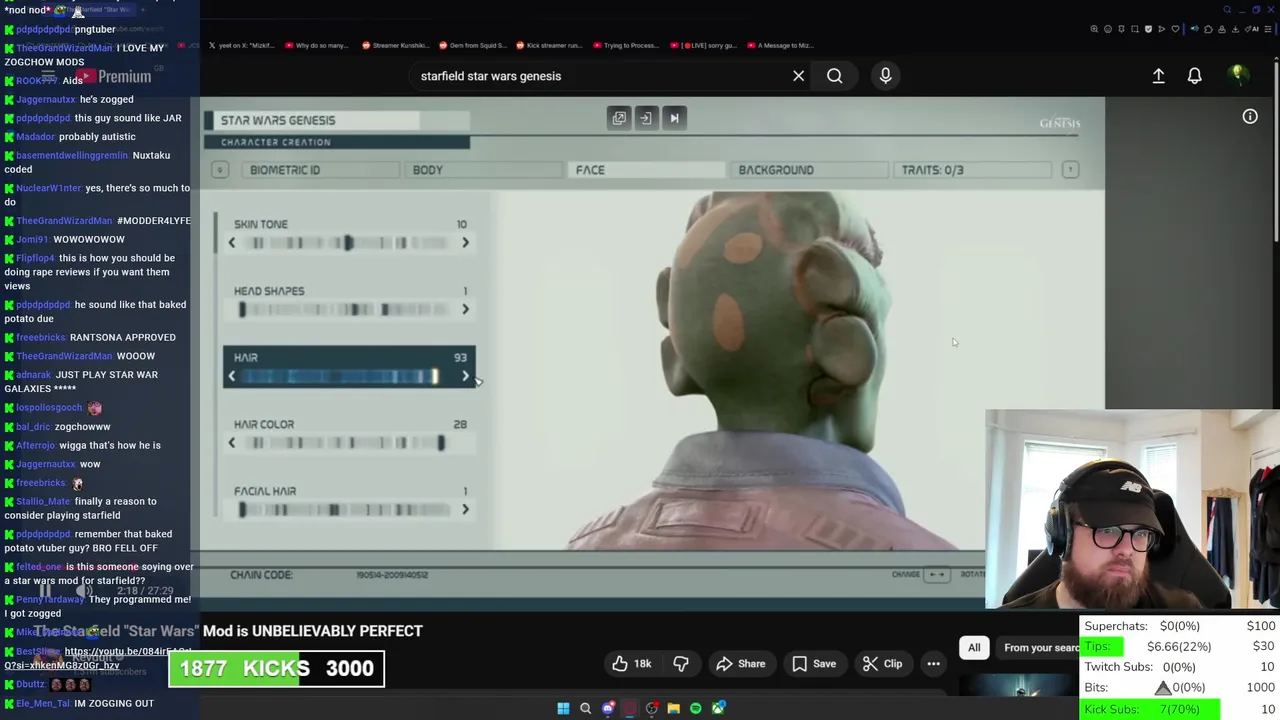Increase Hair style with right arrow
The width and height of the screenshot is (1280, 720).
point(465,376)
